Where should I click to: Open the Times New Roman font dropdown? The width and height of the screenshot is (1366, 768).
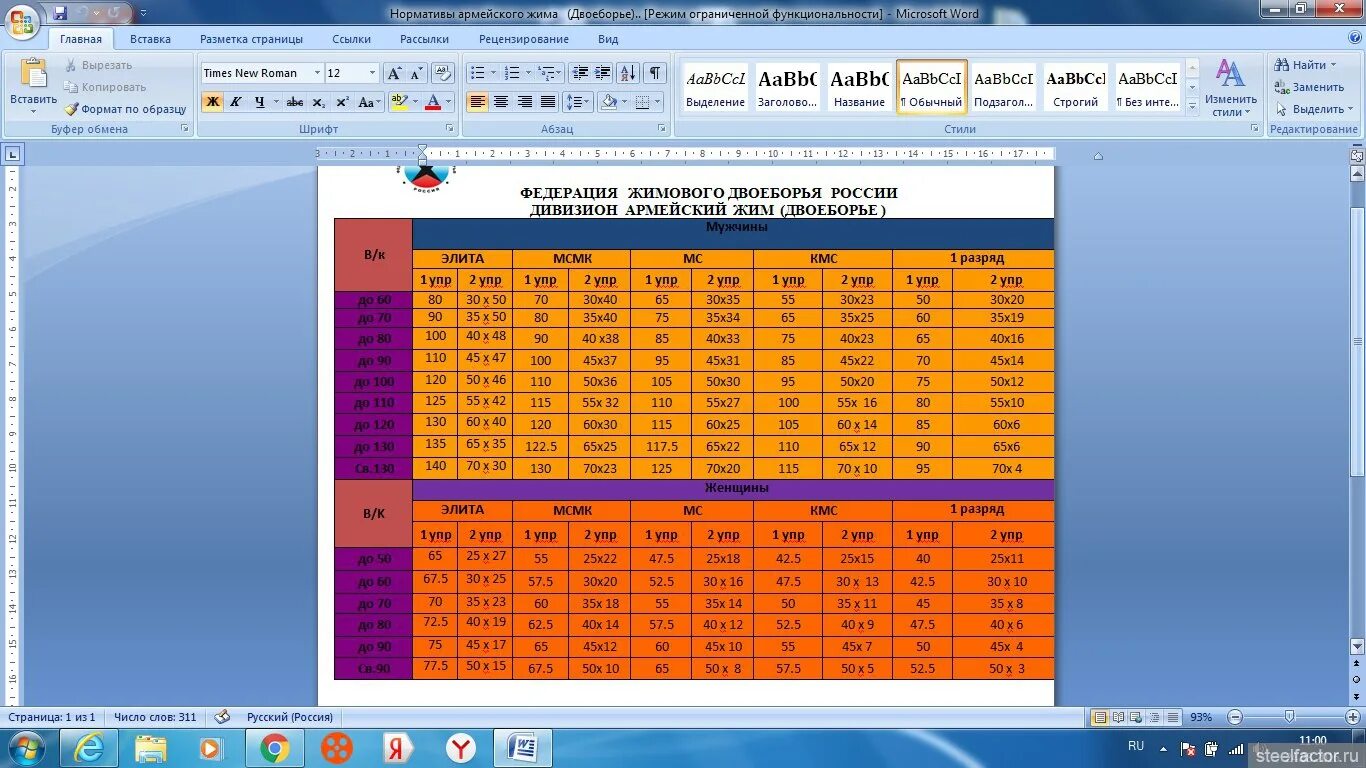pyautogui.click(x=317, y=73)
